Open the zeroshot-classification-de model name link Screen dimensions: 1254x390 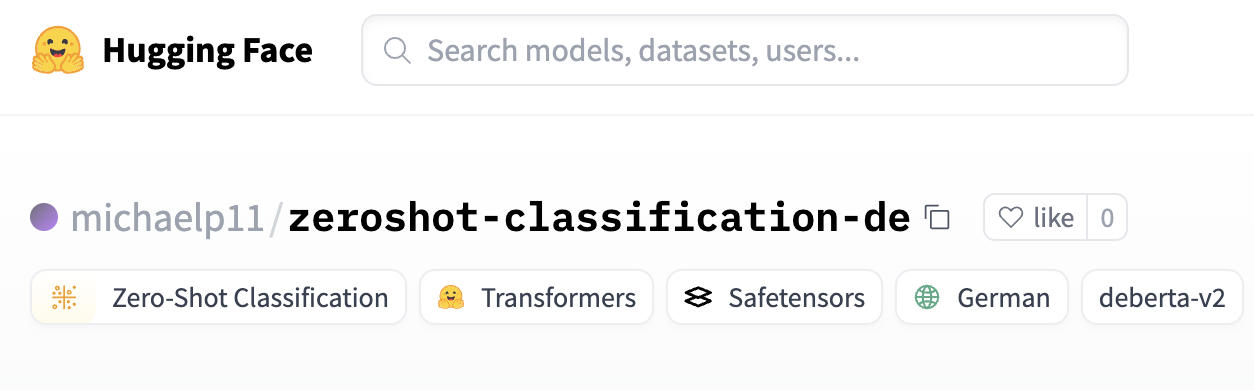[599, 218]
